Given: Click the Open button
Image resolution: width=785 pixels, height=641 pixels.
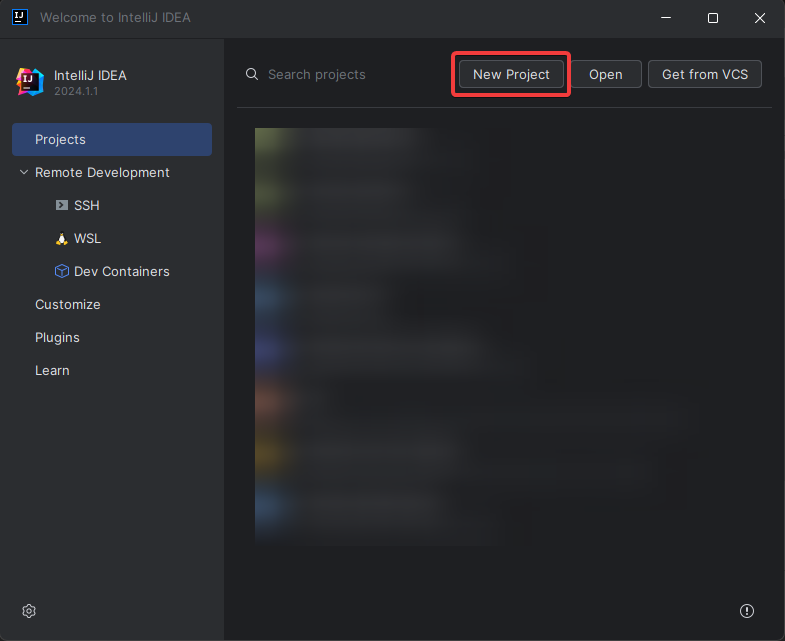Looking at the screenshot, I should coord(605,75).
